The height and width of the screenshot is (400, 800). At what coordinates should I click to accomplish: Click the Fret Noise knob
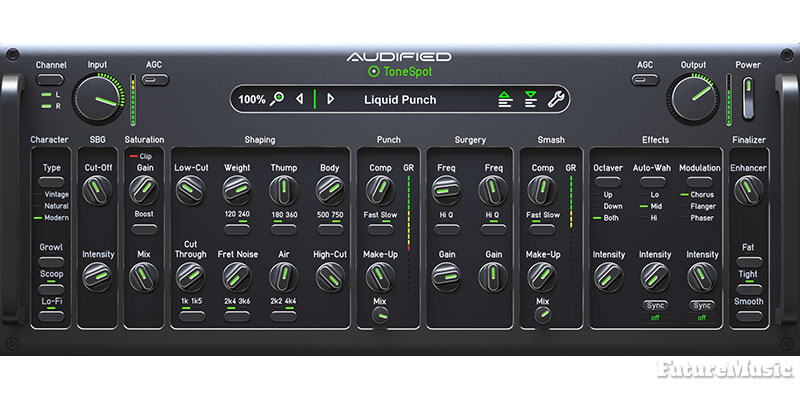237,277
